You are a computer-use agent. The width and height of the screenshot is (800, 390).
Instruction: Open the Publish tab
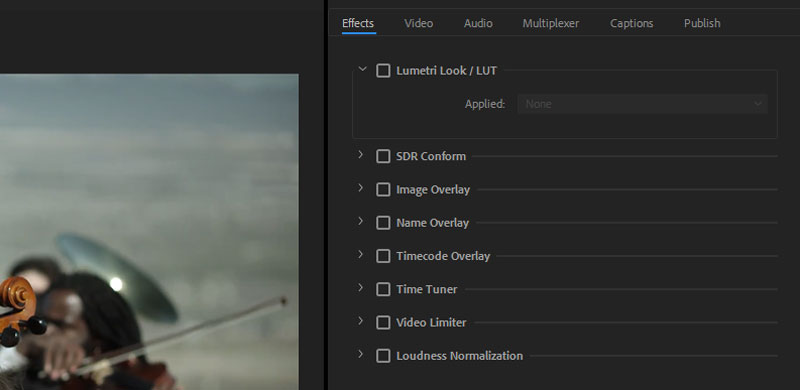tap(702, 23)
